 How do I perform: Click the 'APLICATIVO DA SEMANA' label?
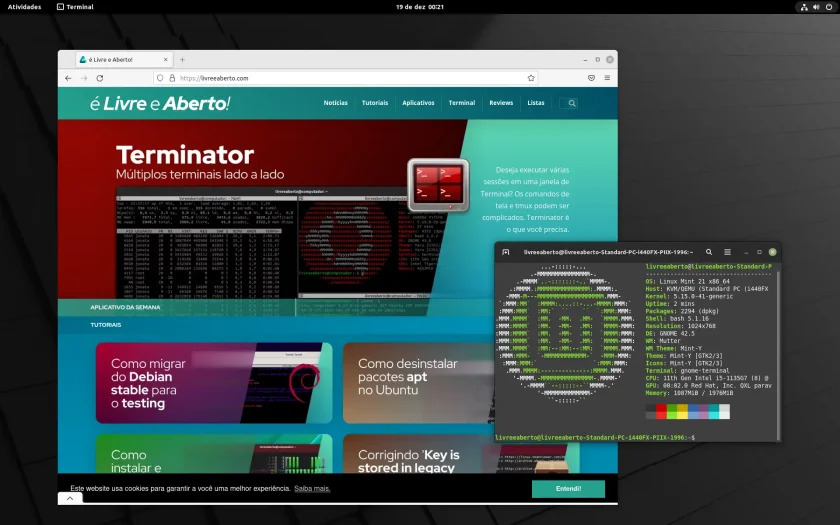125,308
